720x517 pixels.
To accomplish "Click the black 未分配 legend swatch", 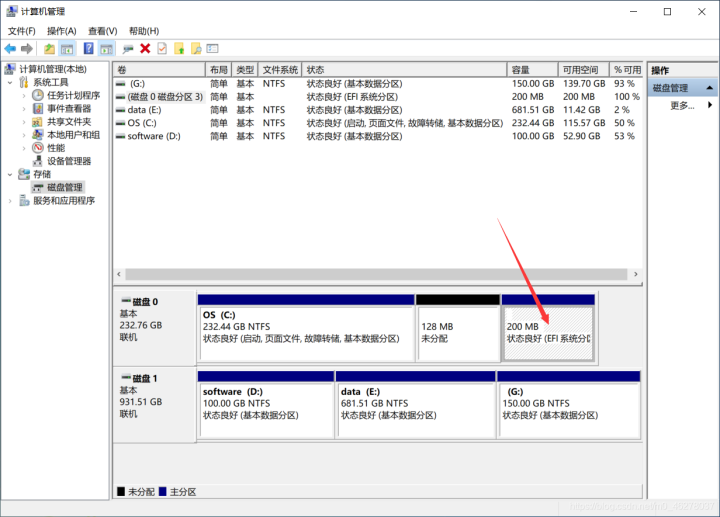I will point(121,491).
